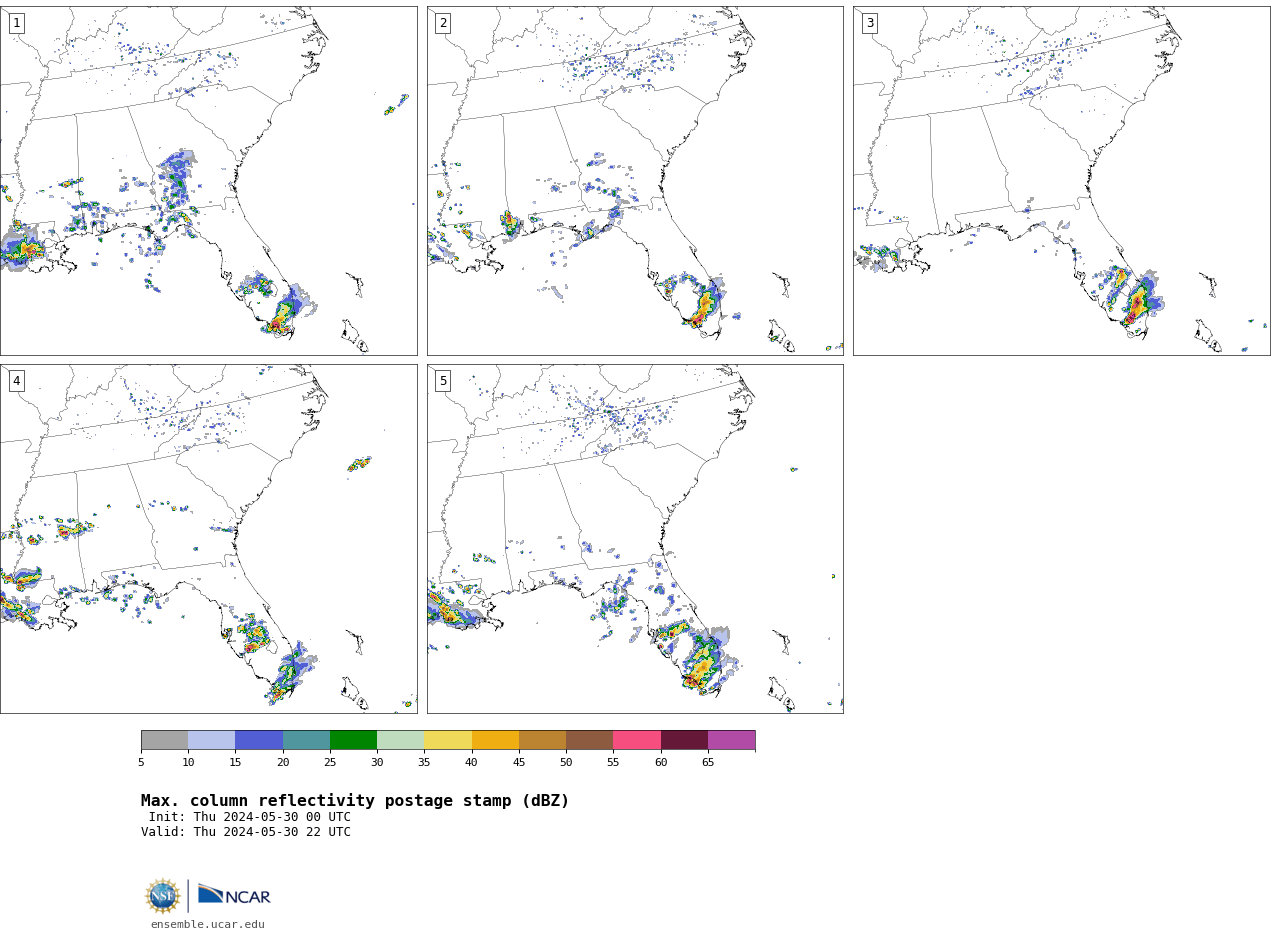This screenshot has width=1280, height=936.
Task: Click the pink 55-60 dBZ swatch
Action: (637, 740)
